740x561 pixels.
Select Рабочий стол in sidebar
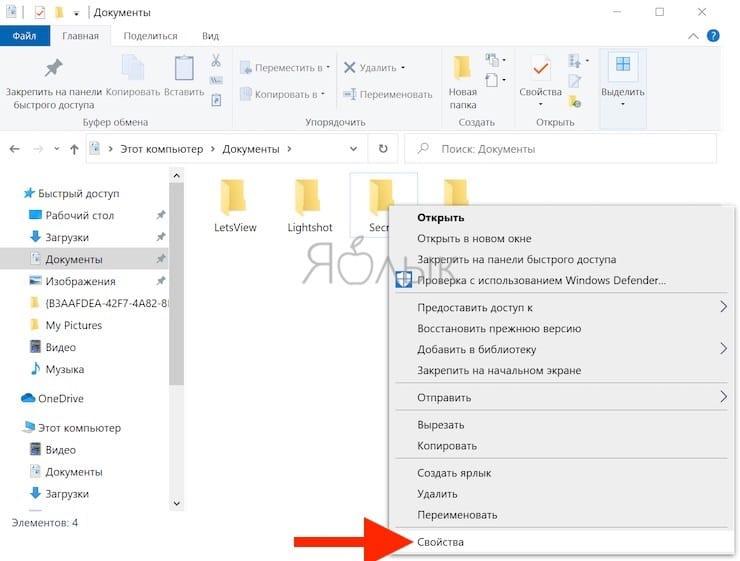pos(72,215)
